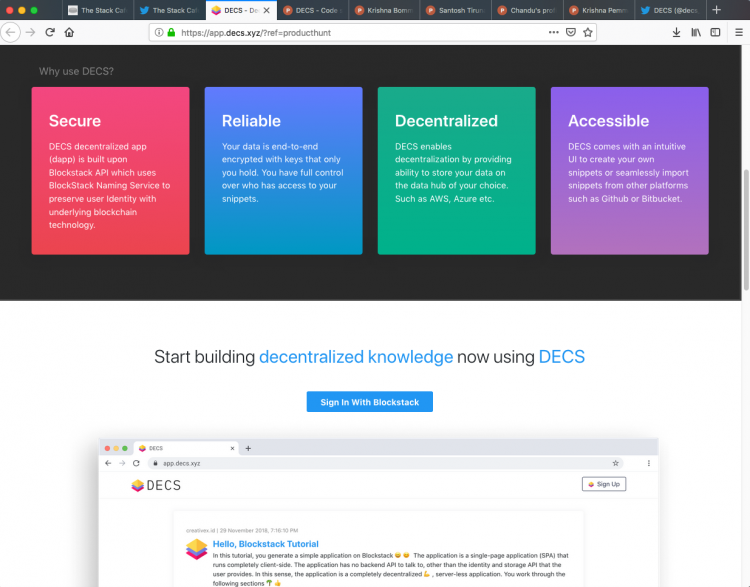
Task: Click the page's vertical scrollbar thumb
Action: click(746, 230)
